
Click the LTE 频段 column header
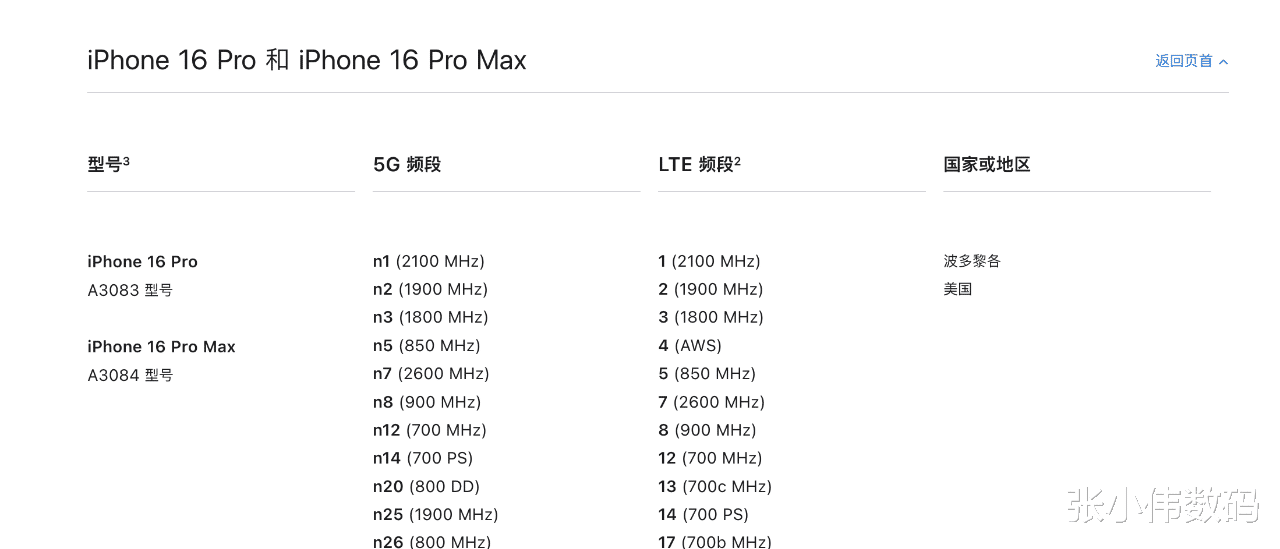[x=695, y=164]
